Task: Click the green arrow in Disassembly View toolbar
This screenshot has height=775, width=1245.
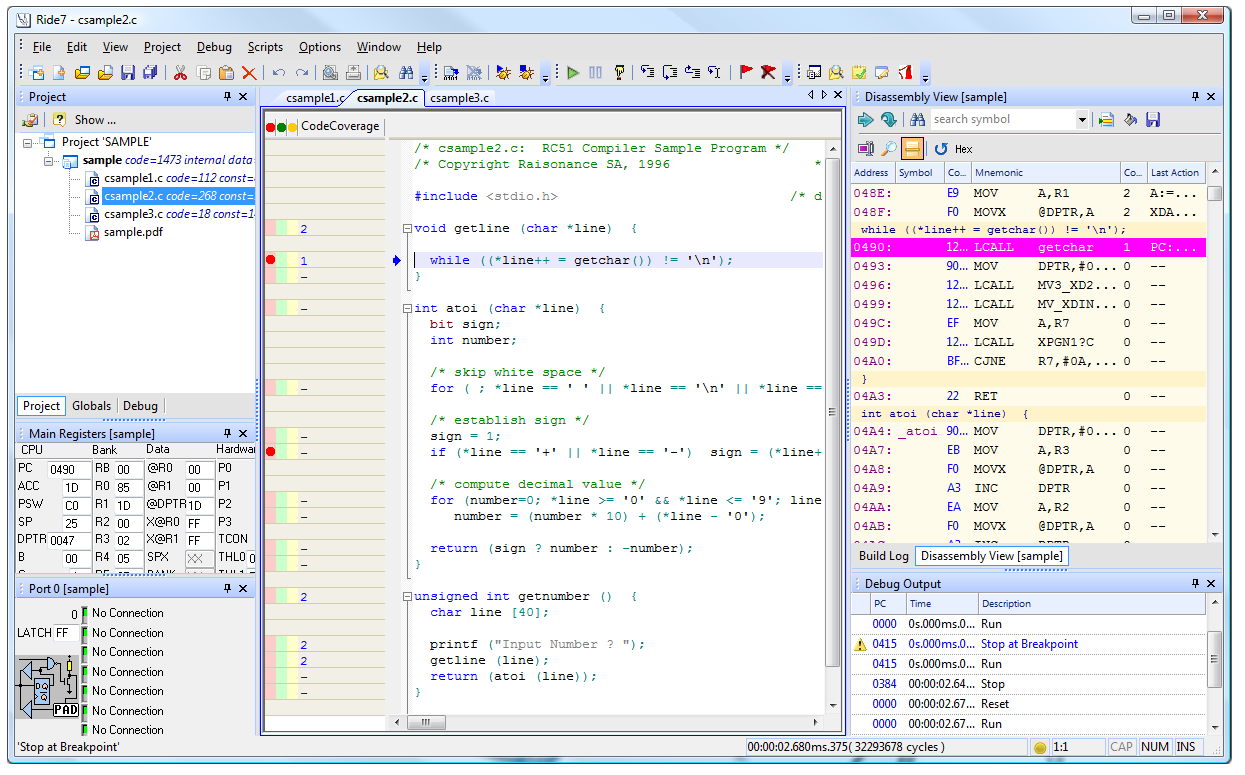Action: [x=866, y=120]
